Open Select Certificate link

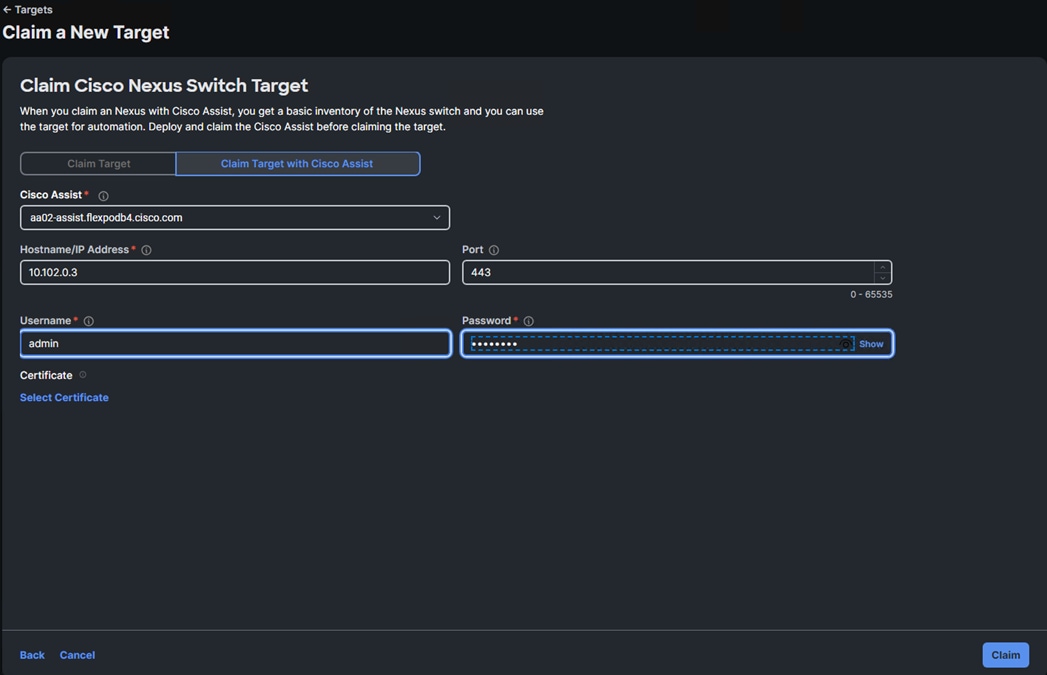(x=64, y=397)
